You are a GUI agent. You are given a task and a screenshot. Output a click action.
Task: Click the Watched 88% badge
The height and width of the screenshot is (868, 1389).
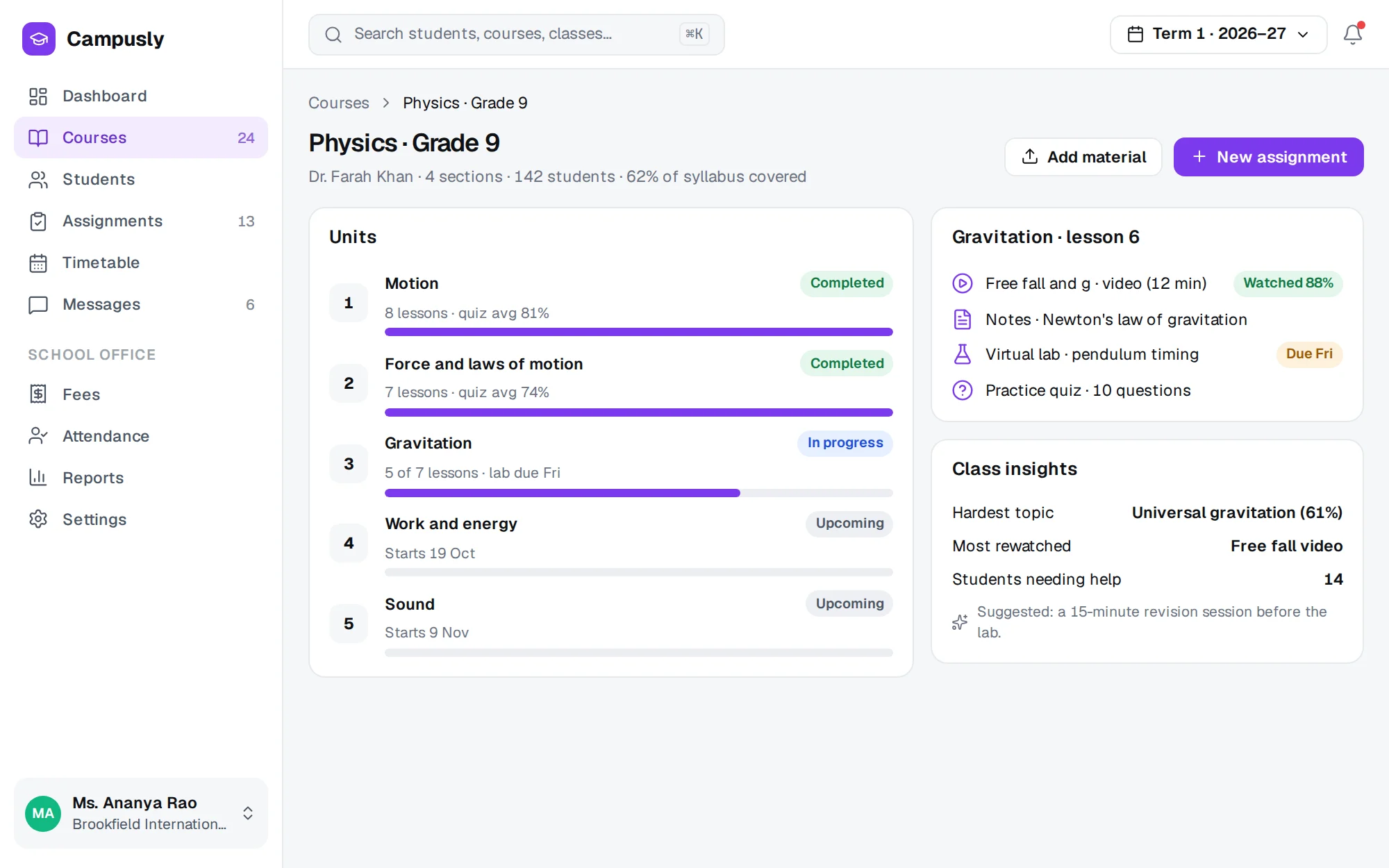tap(1288, 283)
